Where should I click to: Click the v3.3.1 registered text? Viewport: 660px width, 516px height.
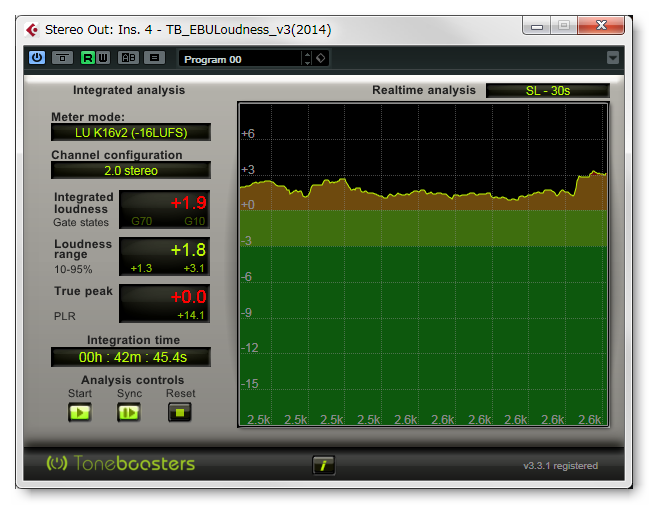click(x=560, y=465)
